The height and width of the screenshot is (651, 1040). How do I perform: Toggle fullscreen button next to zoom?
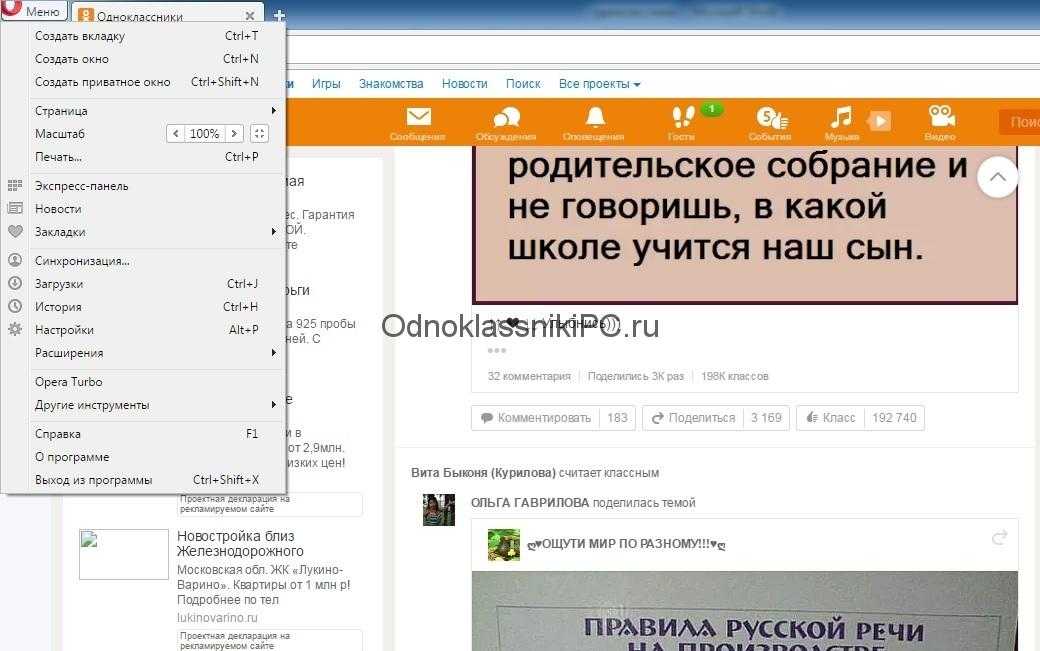260,134
